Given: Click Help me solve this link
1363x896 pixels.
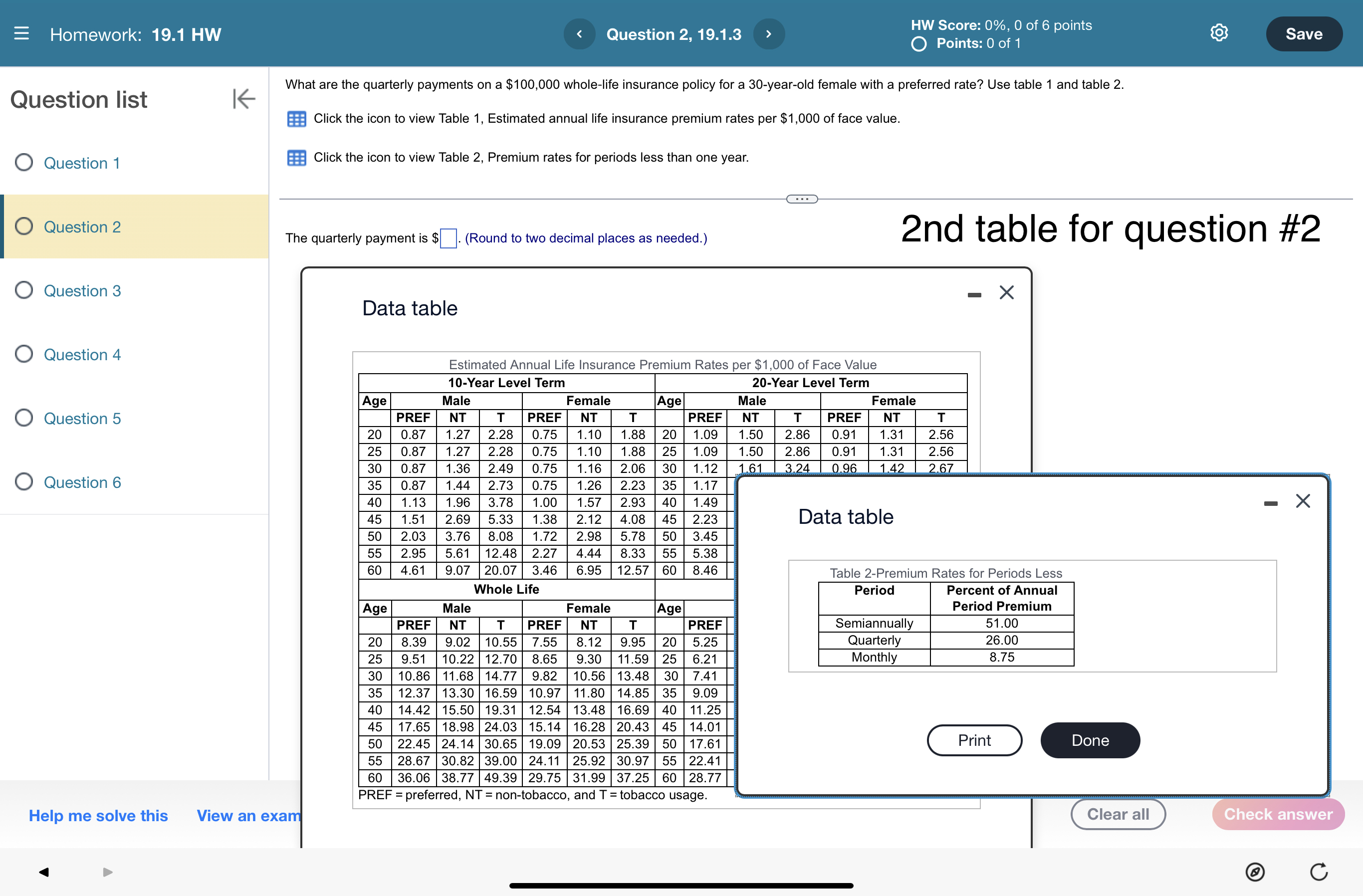Looking at the screenshot, I should [98, 815].
